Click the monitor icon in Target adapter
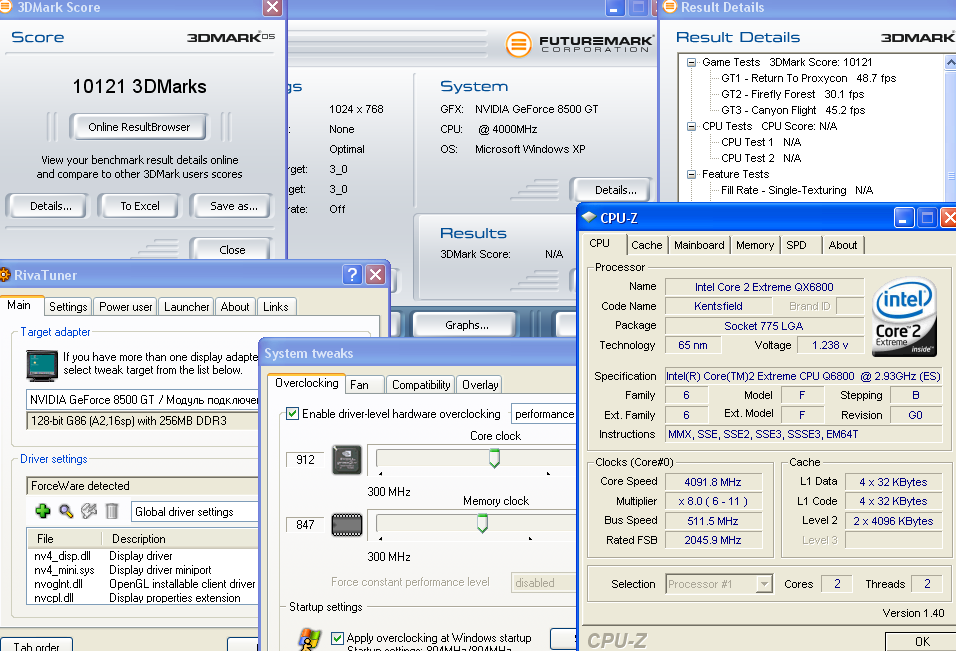The width and height of the screenshot is (956, 651). 42,365
